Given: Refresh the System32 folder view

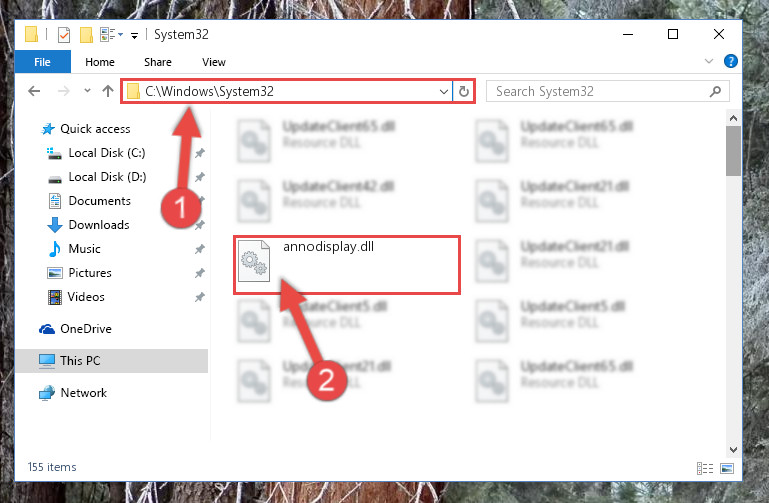Looking at the screenshot, I should coord(463,91).
